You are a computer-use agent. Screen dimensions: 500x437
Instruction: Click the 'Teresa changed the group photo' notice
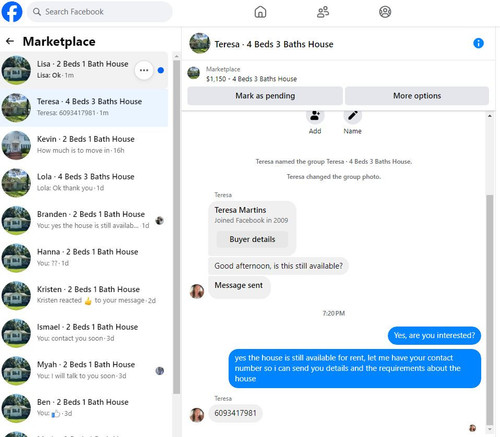334,177
